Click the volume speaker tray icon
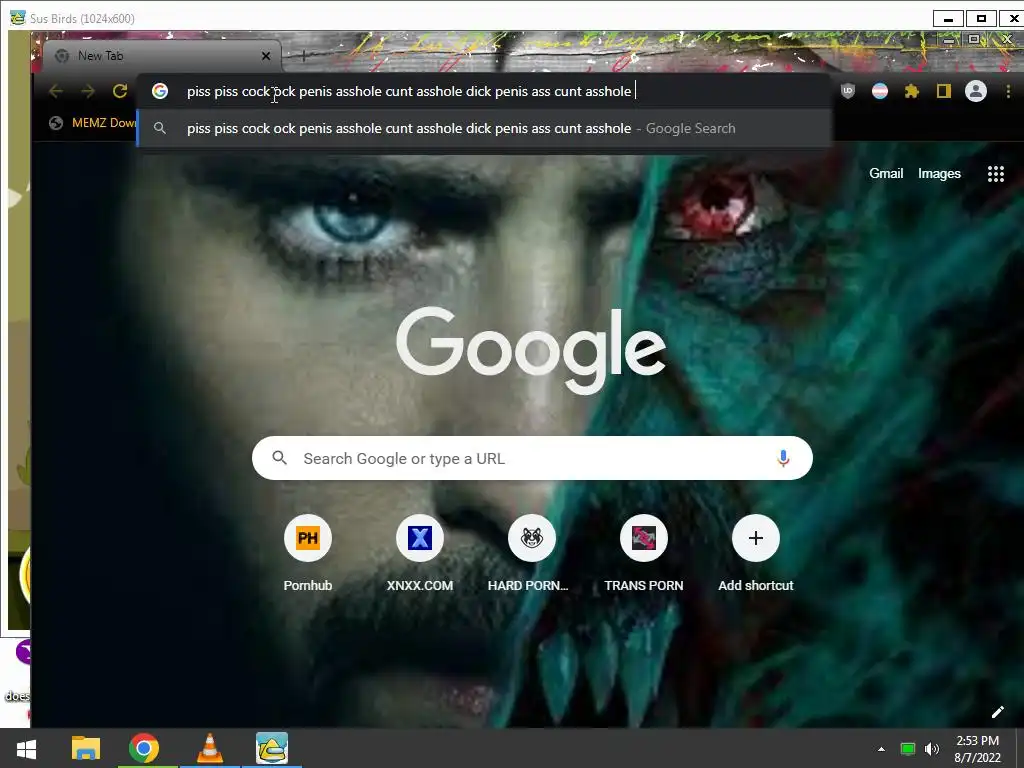 coord(932,749)
